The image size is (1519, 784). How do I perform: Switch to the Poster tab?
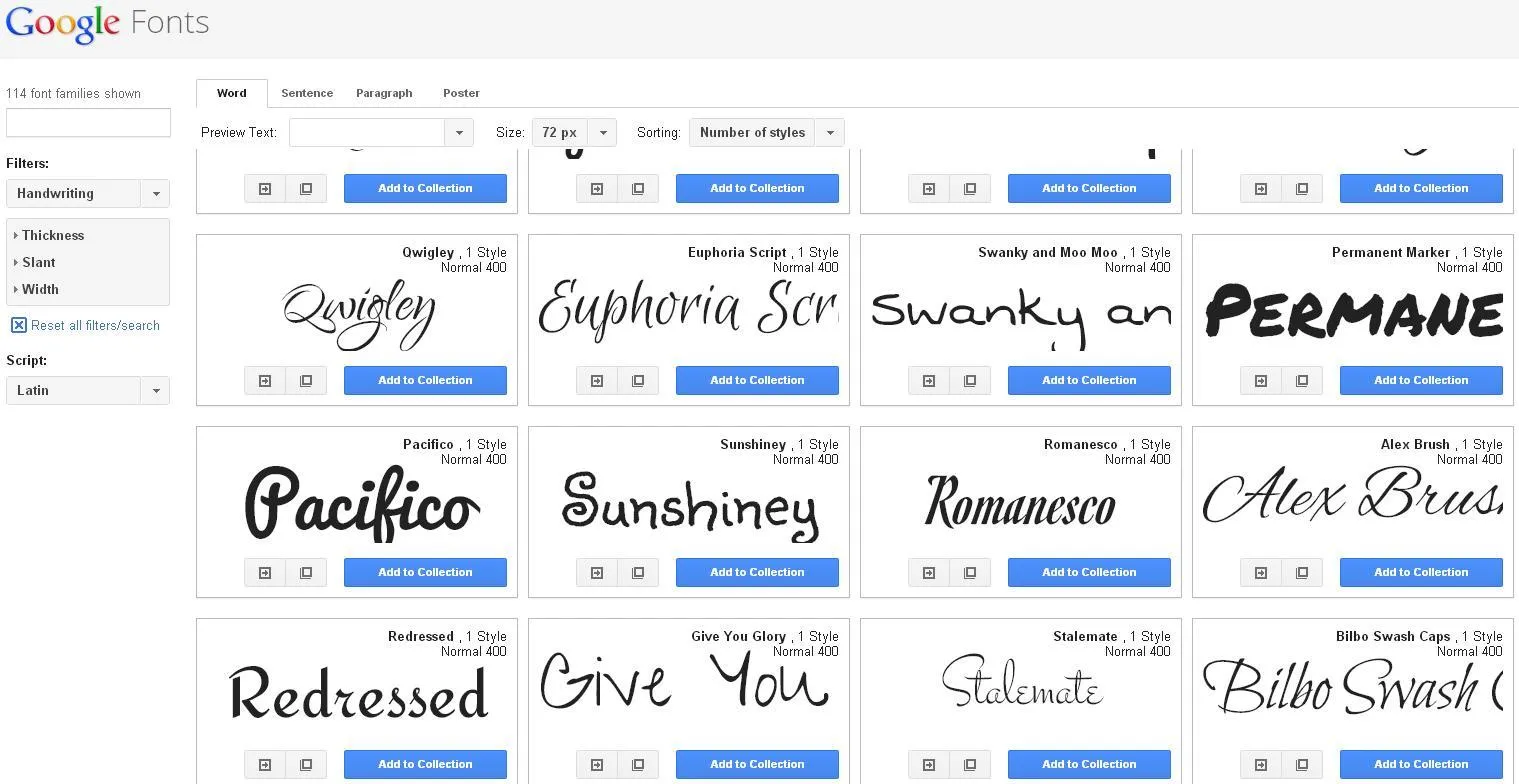pyautogui.click(x=461, y=93)
